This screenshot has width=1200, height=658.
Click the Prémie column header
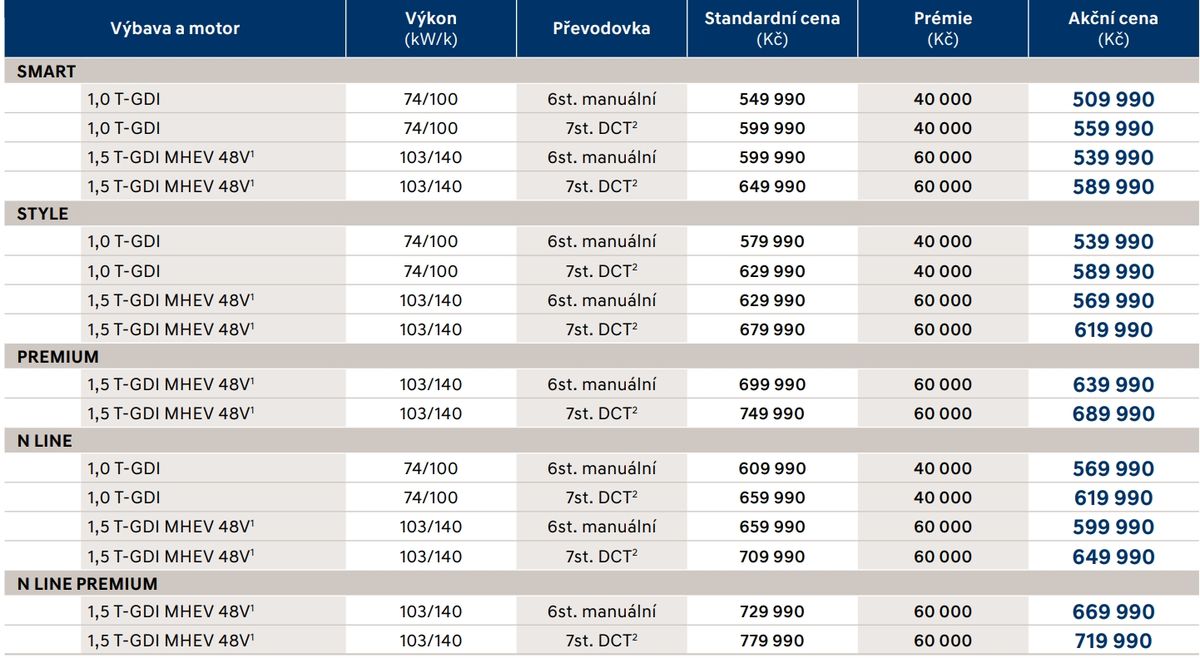pos(942,29)
